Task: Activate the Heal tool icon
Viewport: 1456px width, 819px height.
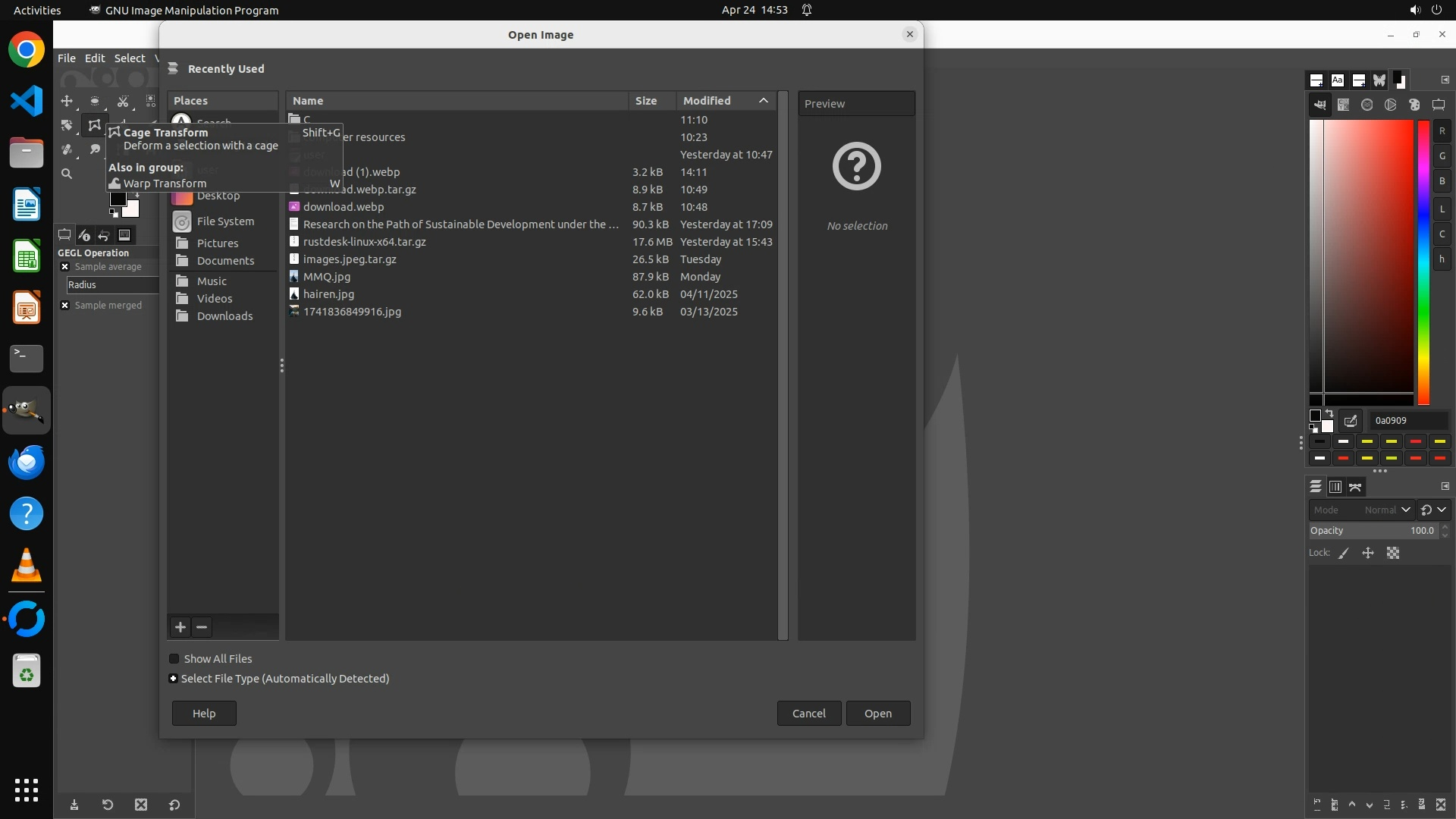Action: click(x=67, y=149)
